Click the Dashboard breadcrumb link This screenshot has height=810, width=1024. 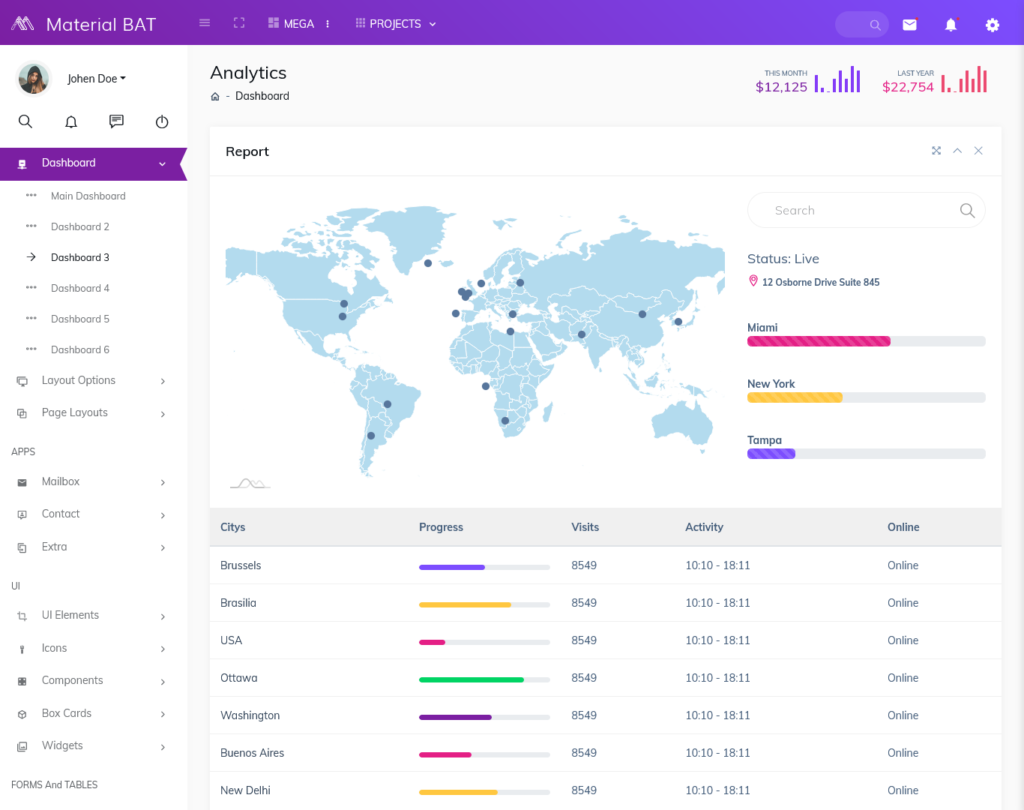coord(262,96)
